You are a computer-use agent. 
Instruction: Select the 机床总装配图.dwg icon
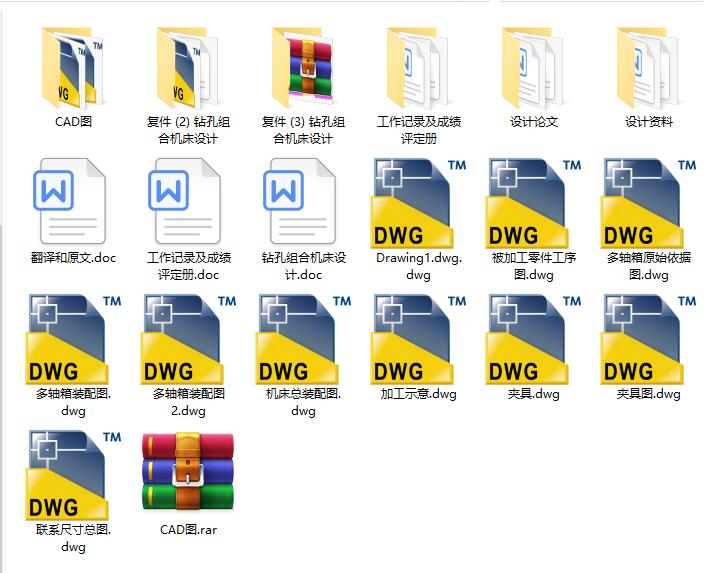click(303, 339)
